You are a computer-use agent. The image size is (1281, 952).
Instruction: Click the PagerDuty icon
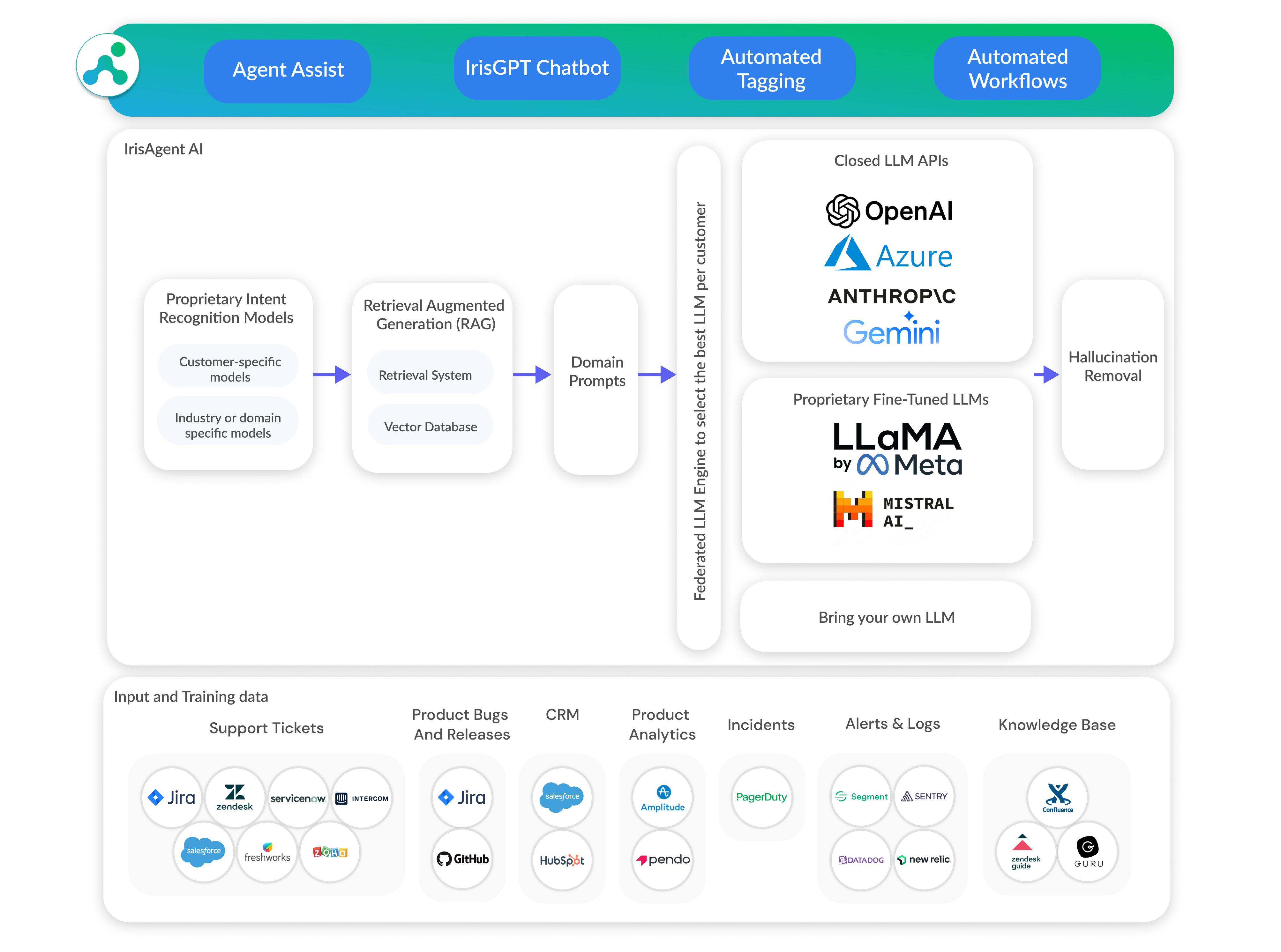click(761, 797)
